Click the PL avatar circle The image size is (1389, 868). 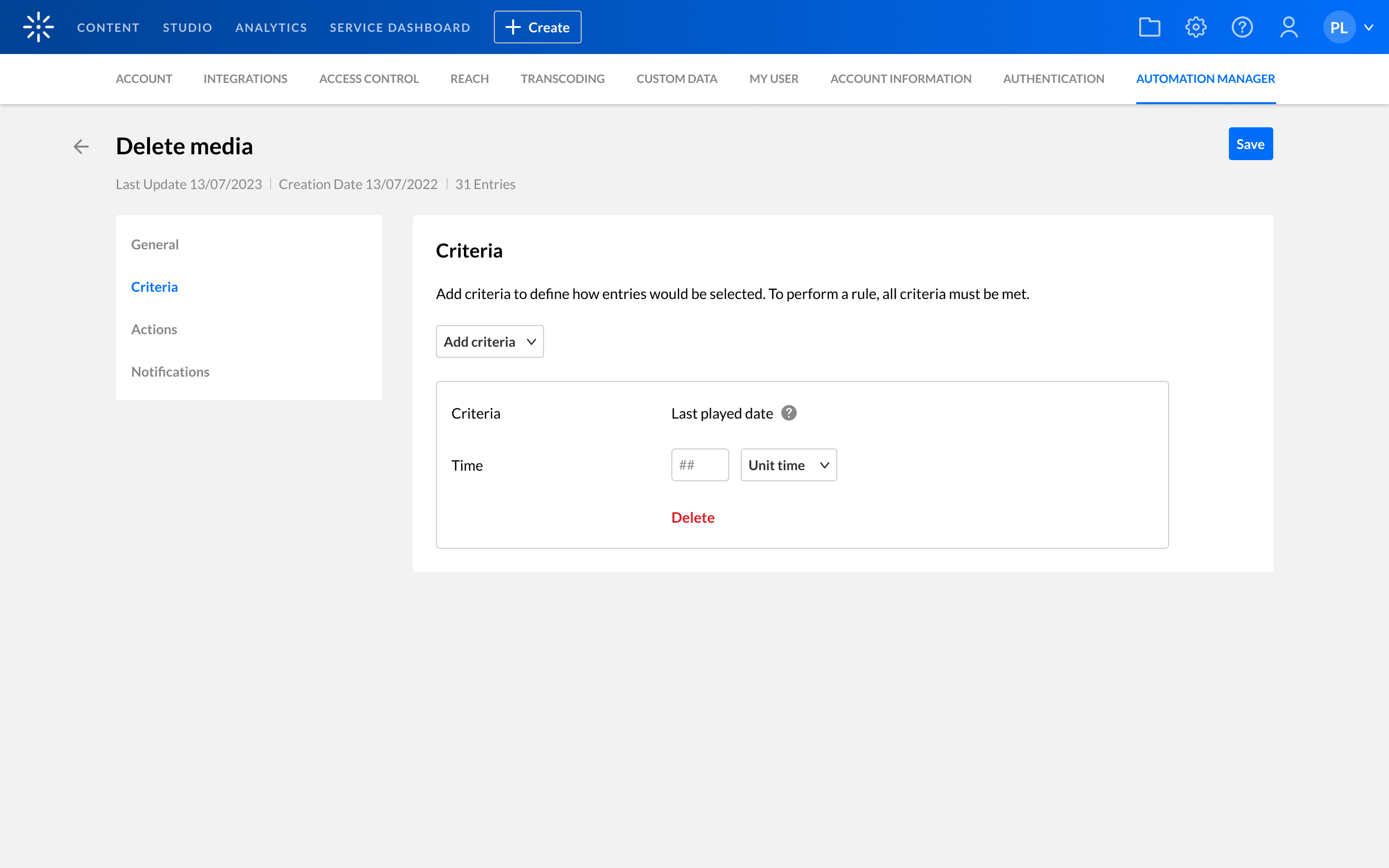[1338, 27]
